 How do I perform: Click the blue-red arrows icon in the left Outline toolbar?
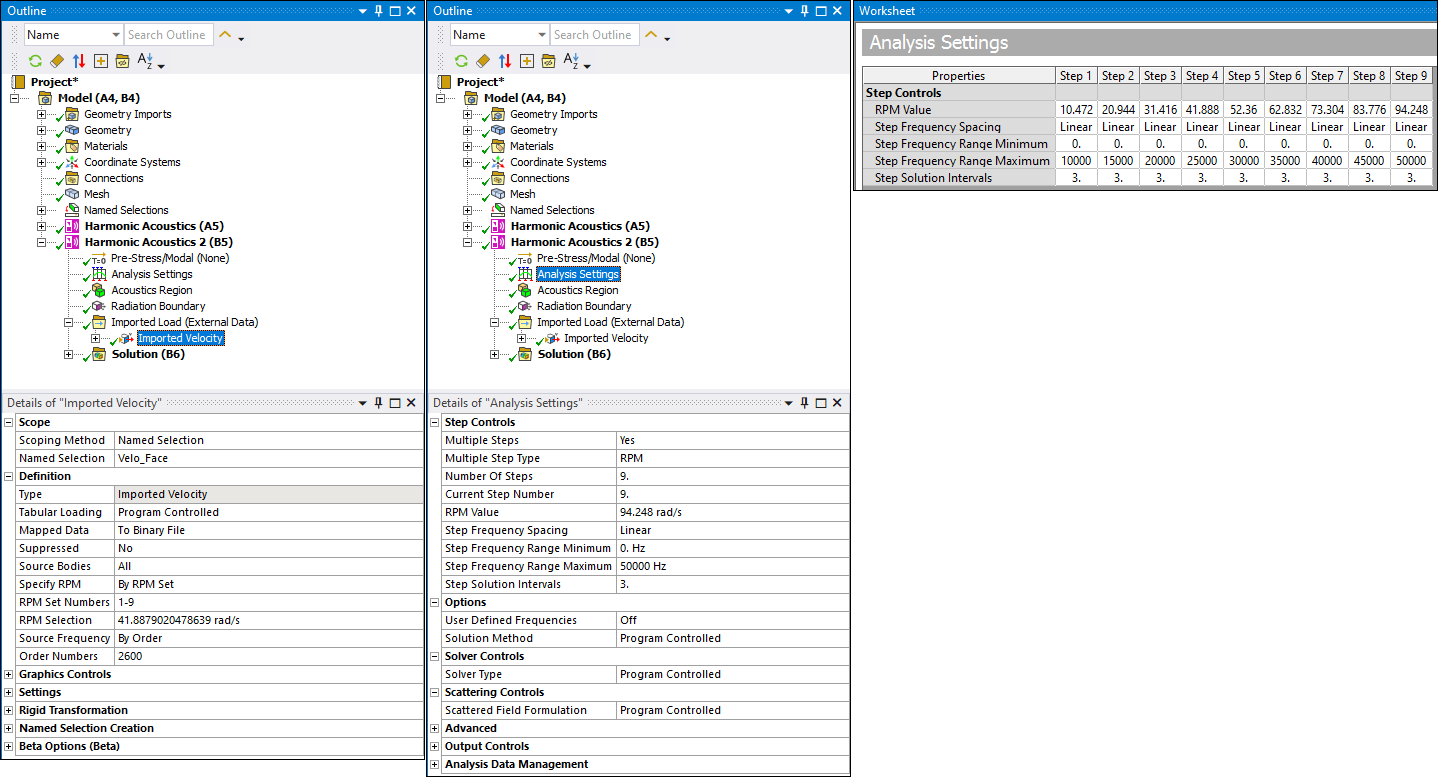click(x=79, y=61)
